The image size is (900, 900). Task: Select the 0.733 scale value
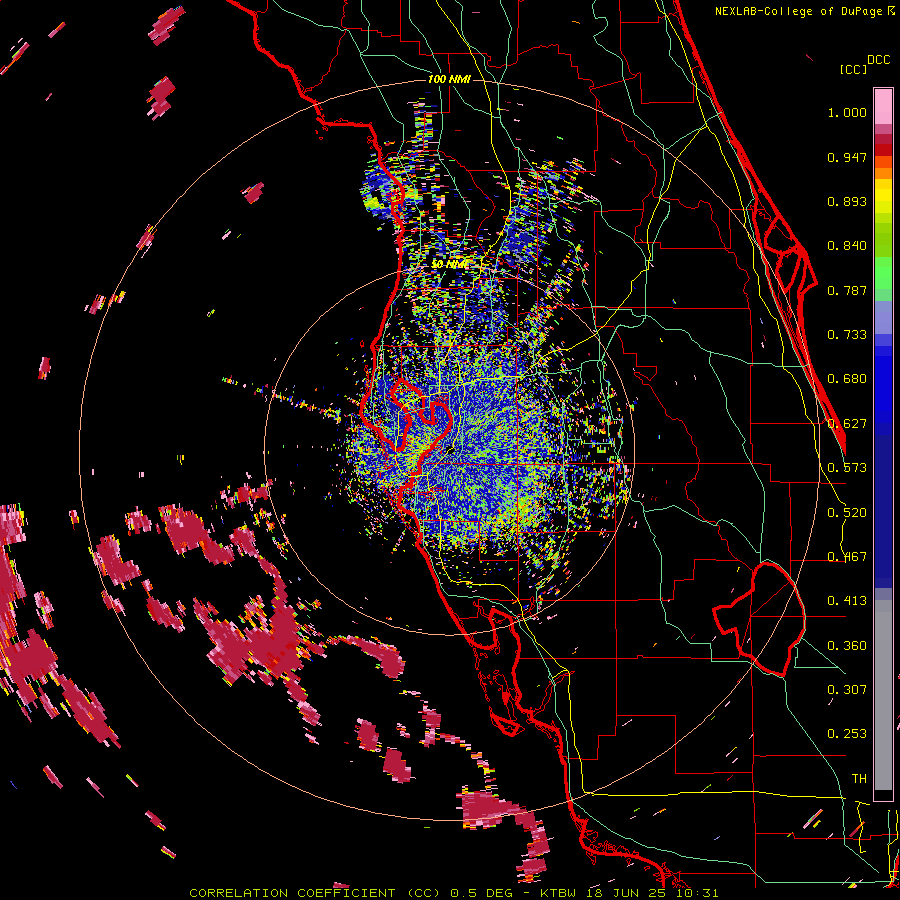[847, 335]
